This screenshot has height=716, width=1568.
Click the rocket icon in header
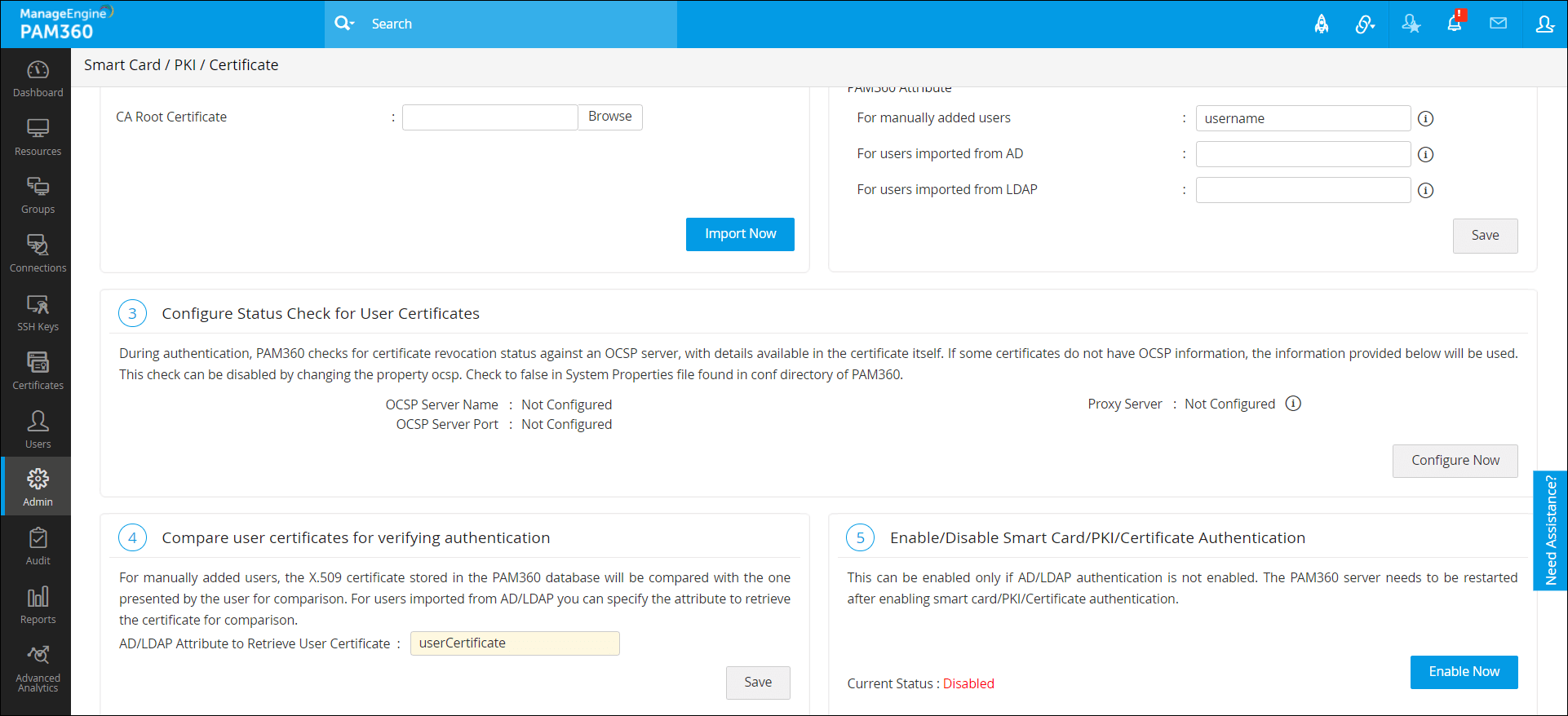pos(1322,24)
